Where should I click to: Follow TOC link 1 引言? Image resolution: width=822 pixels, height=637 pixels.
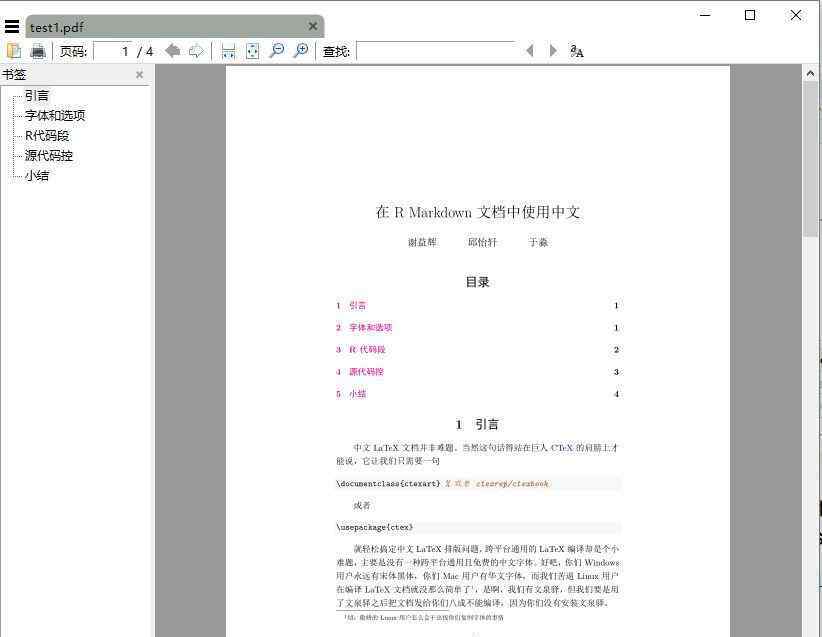pos(351,305)
